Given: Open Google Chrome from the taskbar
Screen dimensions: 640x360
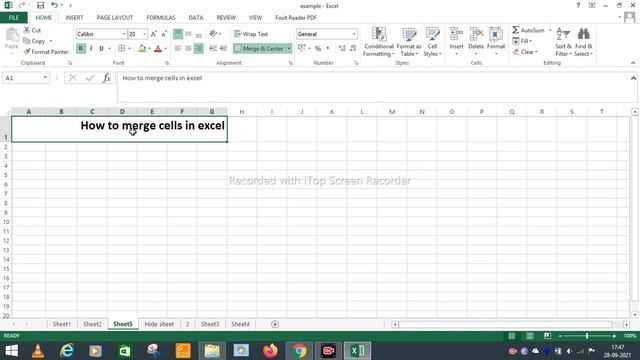Looking at the screenshot, I should coord(299,351).
